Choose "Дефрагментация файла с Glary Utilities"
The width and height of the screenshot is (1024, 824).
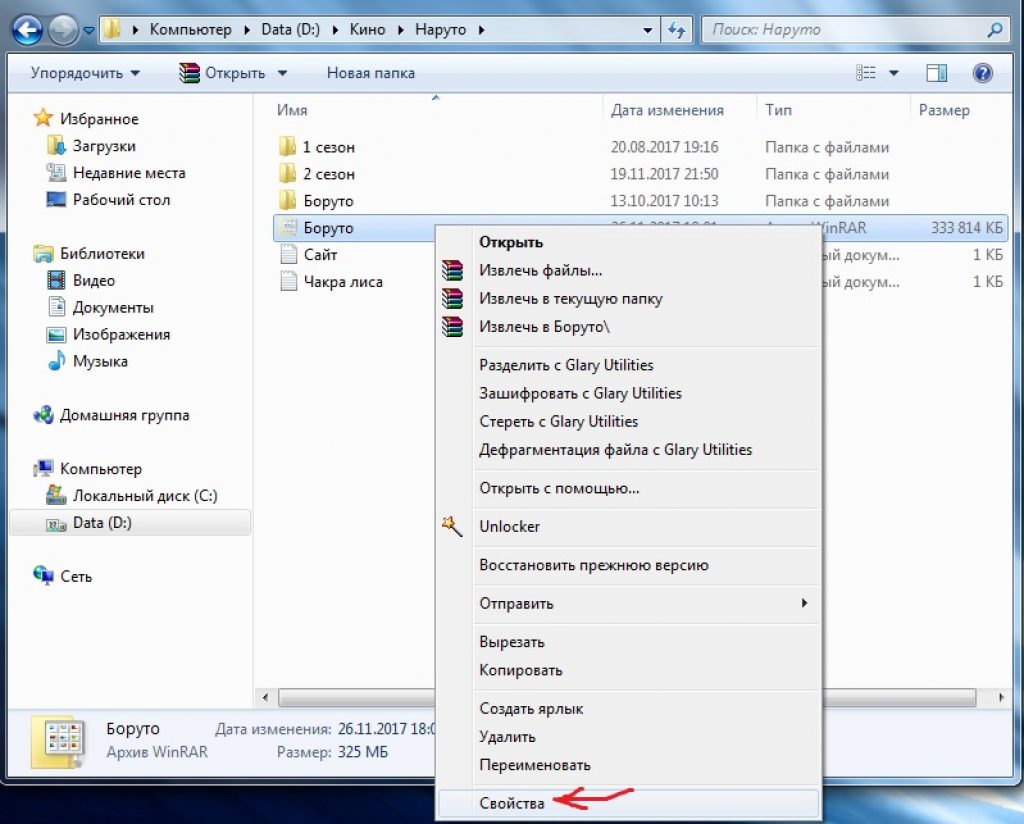pyautogui.click(x=628, y=449)
